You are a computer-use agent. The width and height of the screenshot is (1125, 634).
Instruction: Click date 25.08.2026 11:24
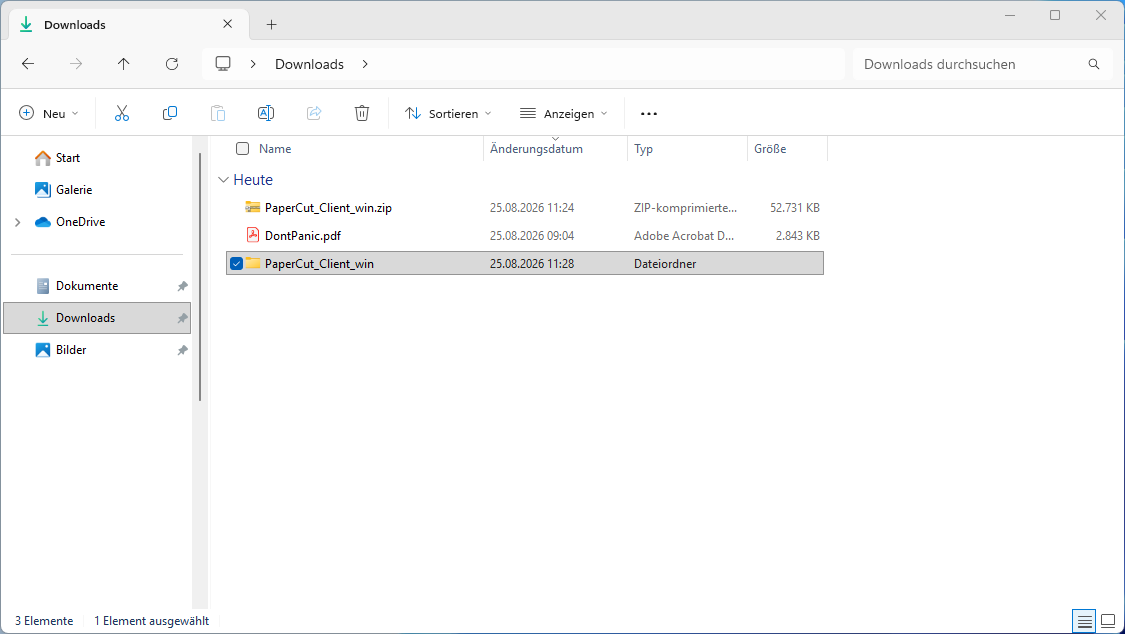[x=532, y=207]
